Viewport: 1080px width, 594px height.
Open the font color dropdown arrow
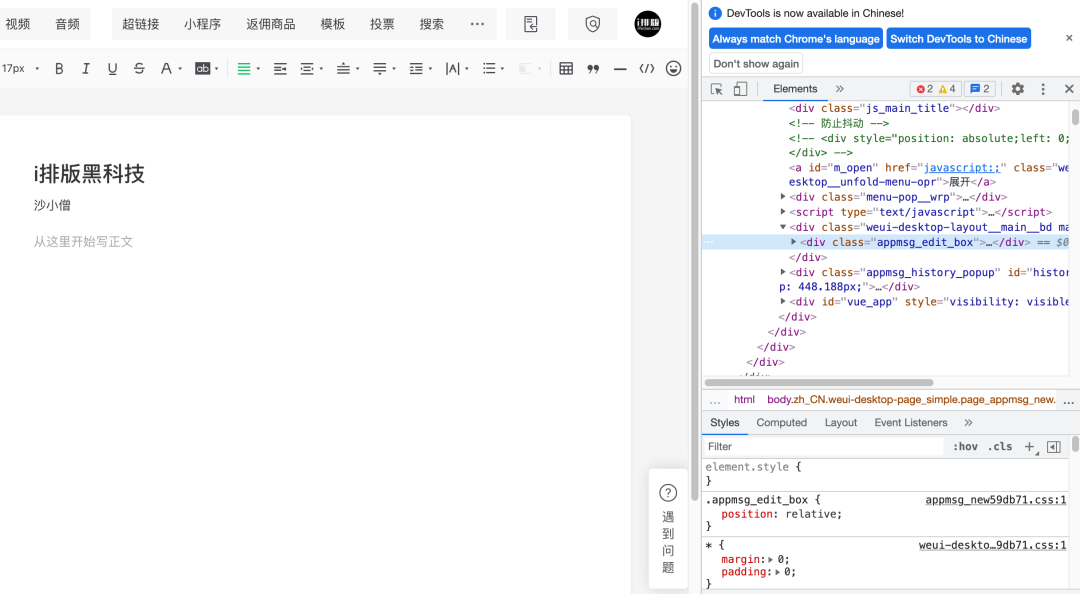coord(180,69)
